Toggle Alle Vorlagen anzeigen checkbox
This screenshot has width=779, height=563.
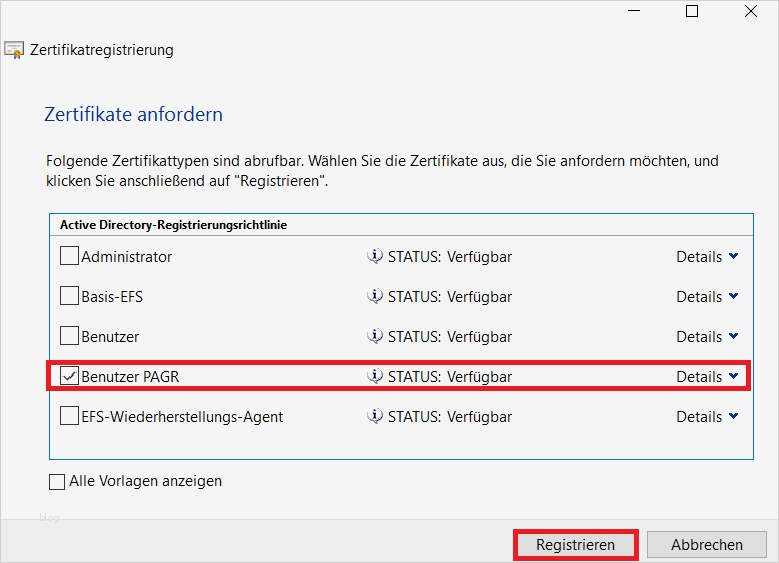click(x=57, y=482)
